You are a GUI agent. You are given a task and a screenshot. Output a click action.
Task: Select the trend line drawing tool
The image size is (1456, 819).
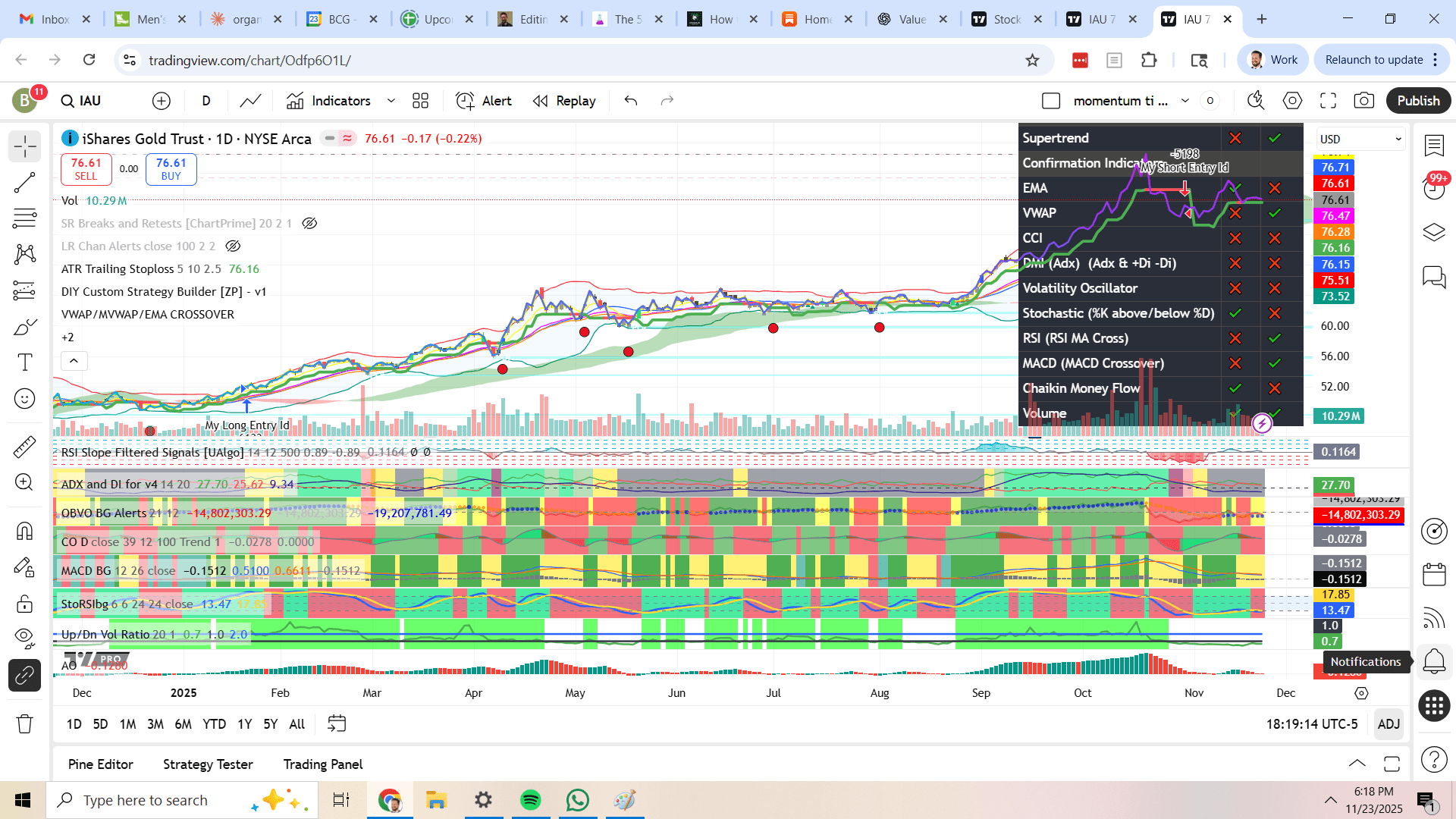[24, 183]
